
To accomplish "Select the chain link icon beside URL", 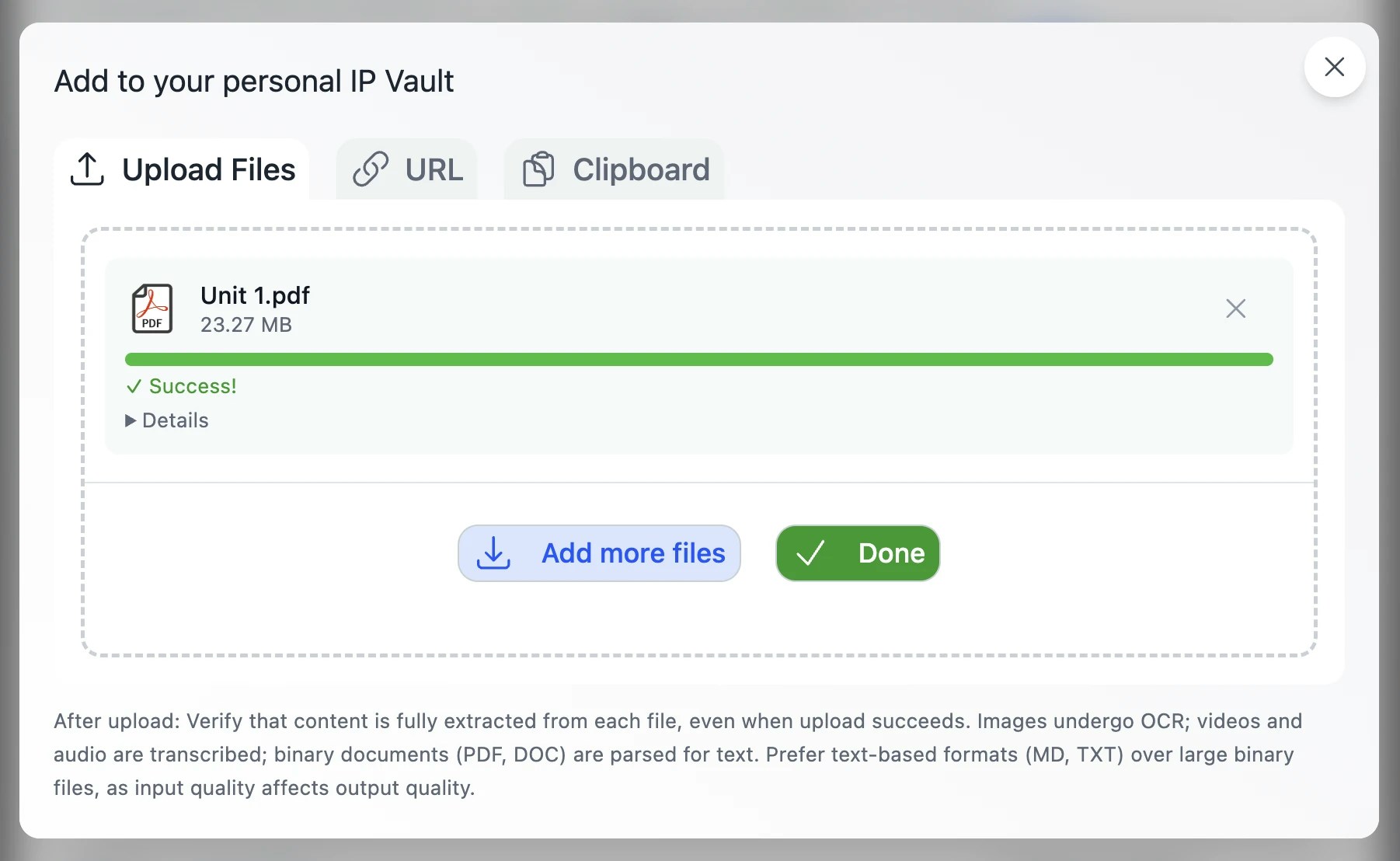I will [373, 169].
